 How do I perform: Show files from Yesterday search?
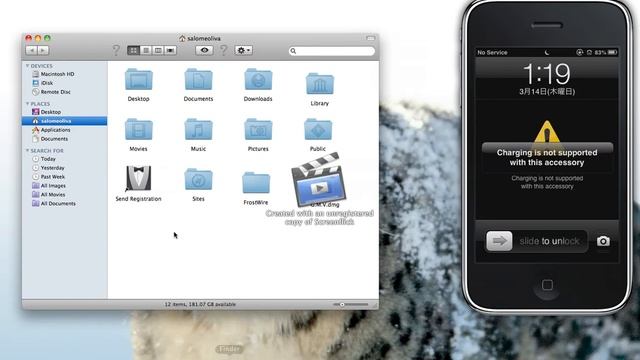point(48,168)
